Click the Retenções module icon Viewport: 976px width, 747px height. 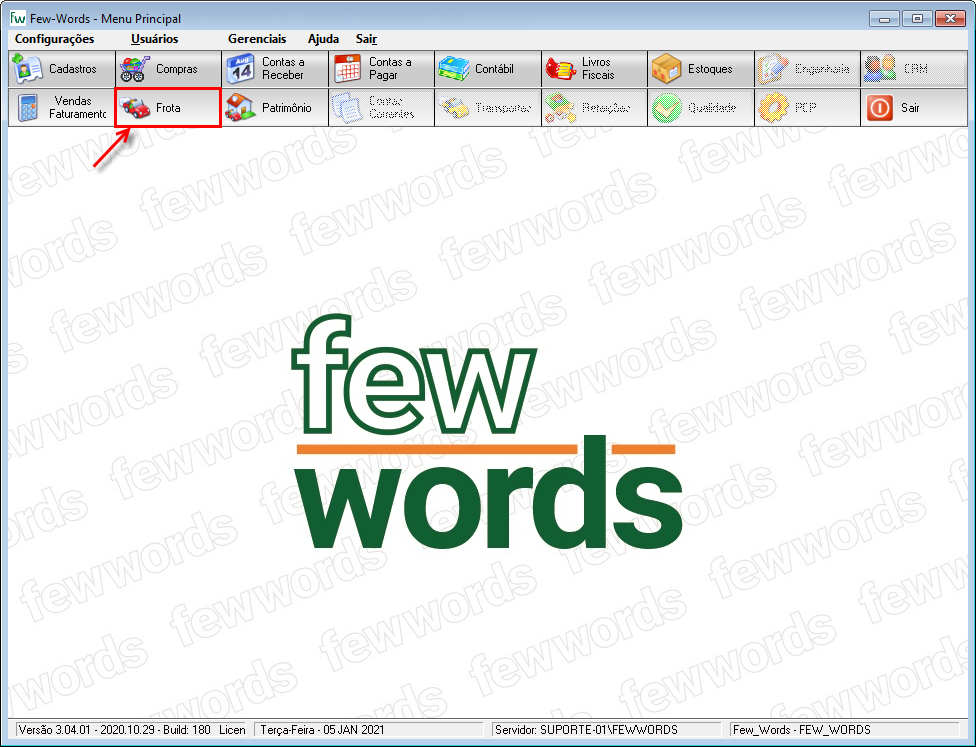click(560, 108)
